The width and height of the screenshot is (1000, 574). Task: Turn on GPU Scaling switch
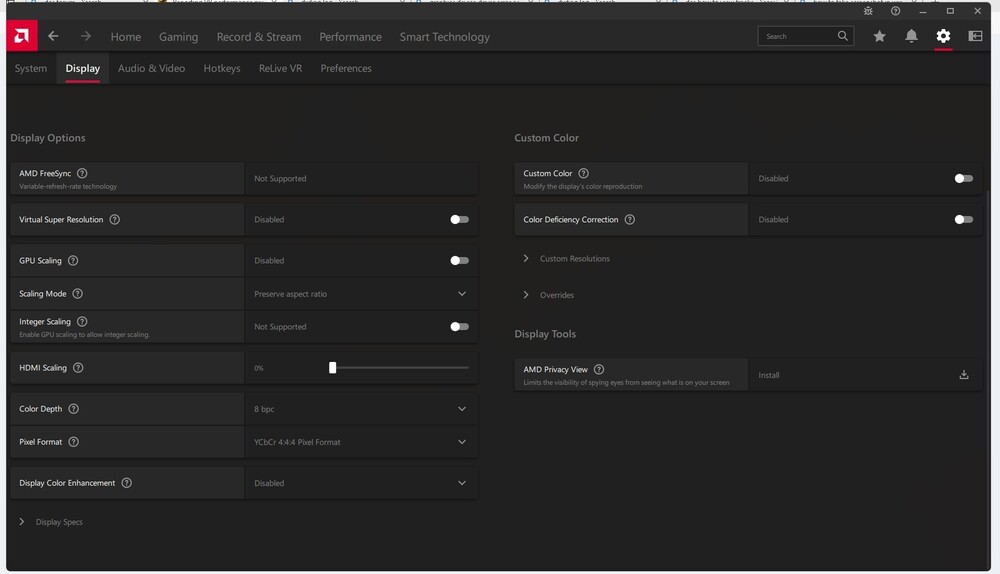pos(459,260)
